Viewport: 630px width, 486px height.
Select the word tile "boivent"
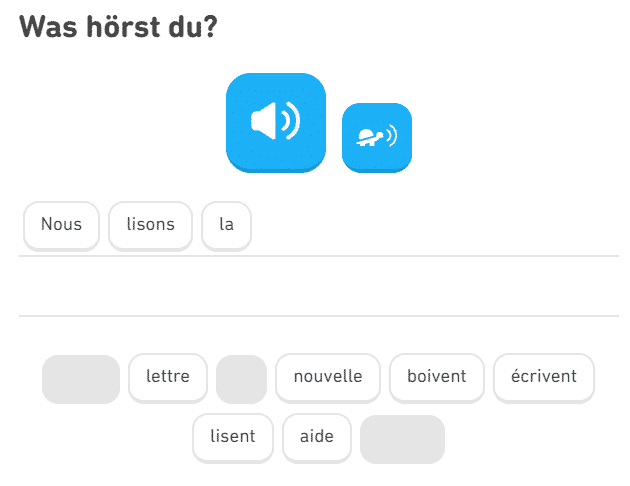point(436,377)
